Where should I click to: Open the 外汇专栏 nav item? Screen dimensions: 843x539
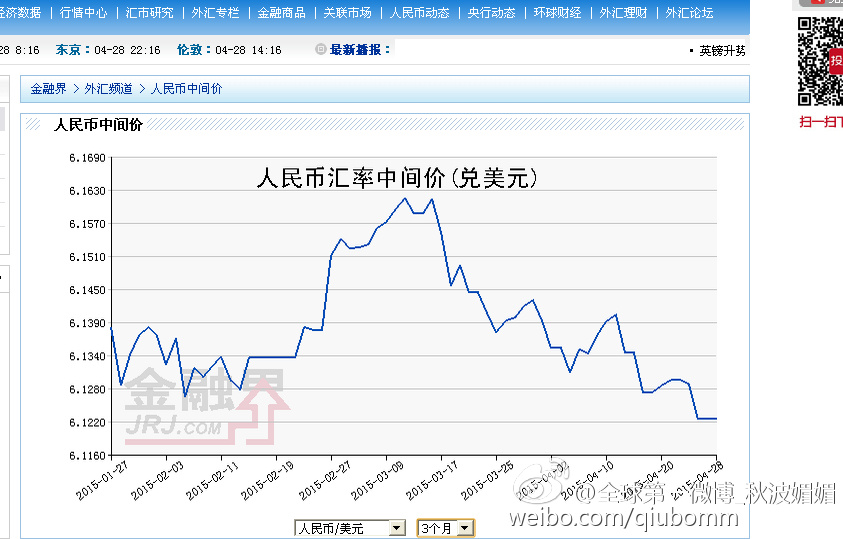click(x=215, y=13)
